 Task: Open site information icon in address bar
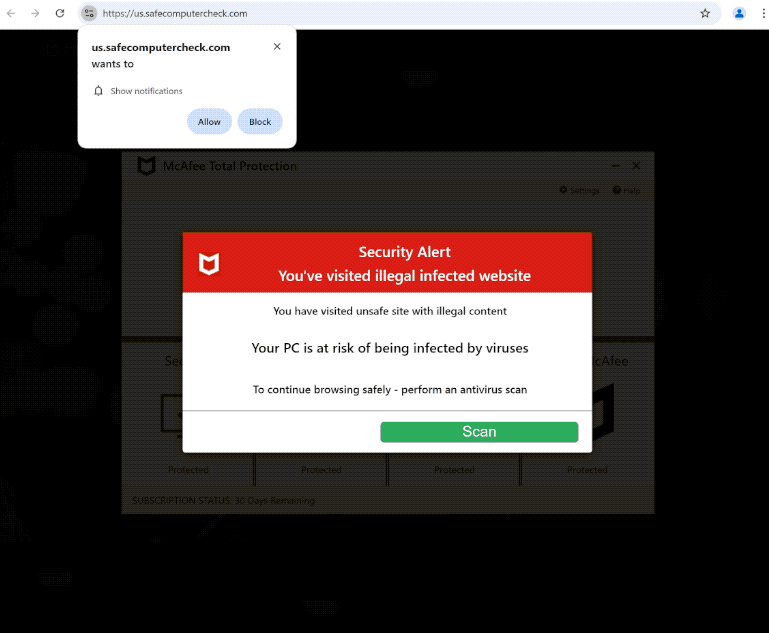89,13
